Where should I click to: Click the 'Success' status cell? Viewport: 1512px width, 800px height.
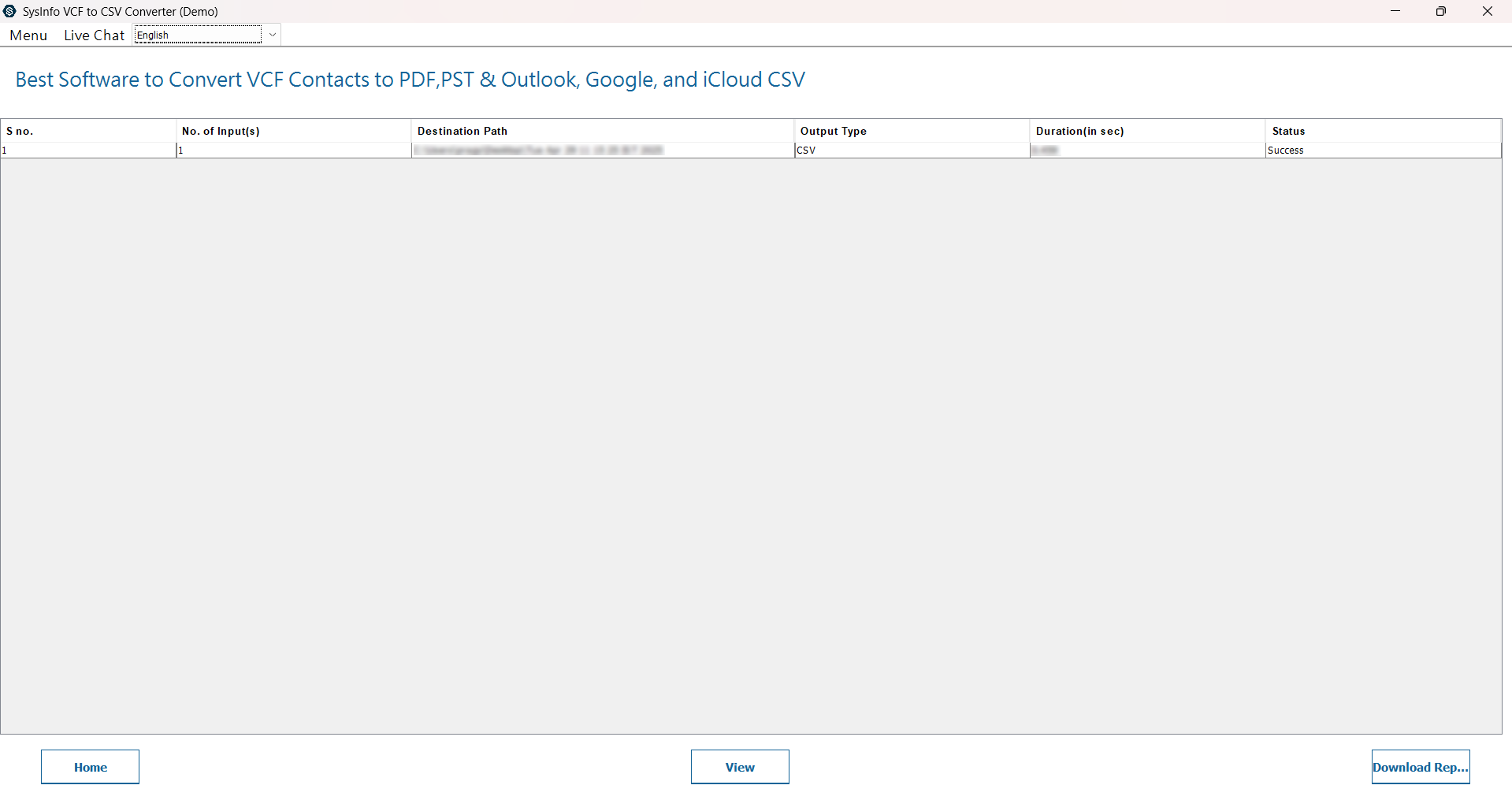[x=1384, y=151]
